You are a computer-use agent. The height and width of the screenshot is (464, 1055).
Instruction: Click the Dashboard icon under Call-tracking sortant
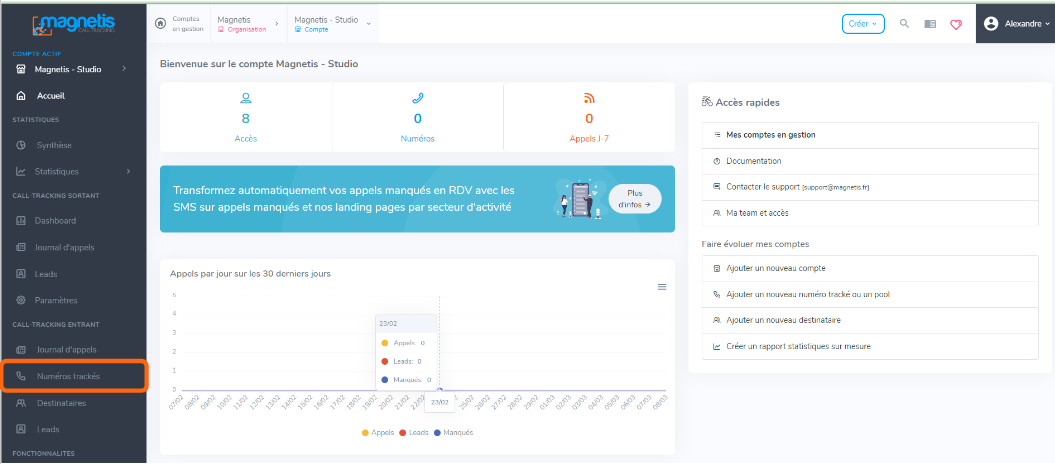pyautogui.click(x=21, y=221)
